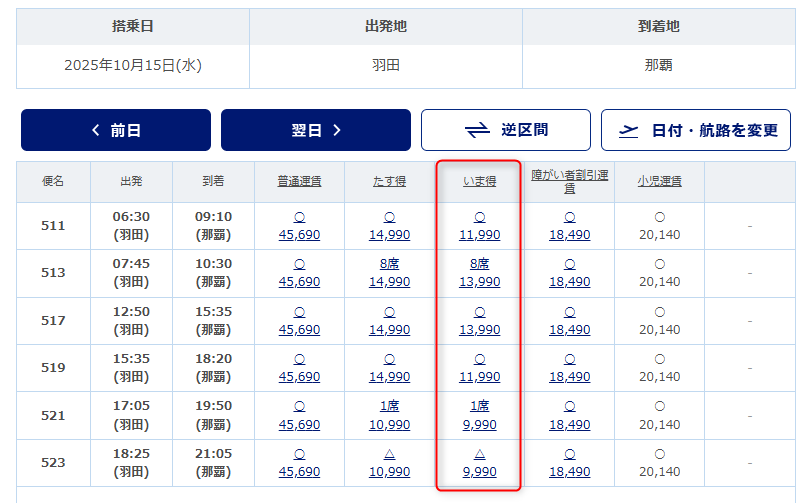807x503 pixels.
Task: Click the 便名 column header
Action: pyautogui.click(x=53, y=181)
